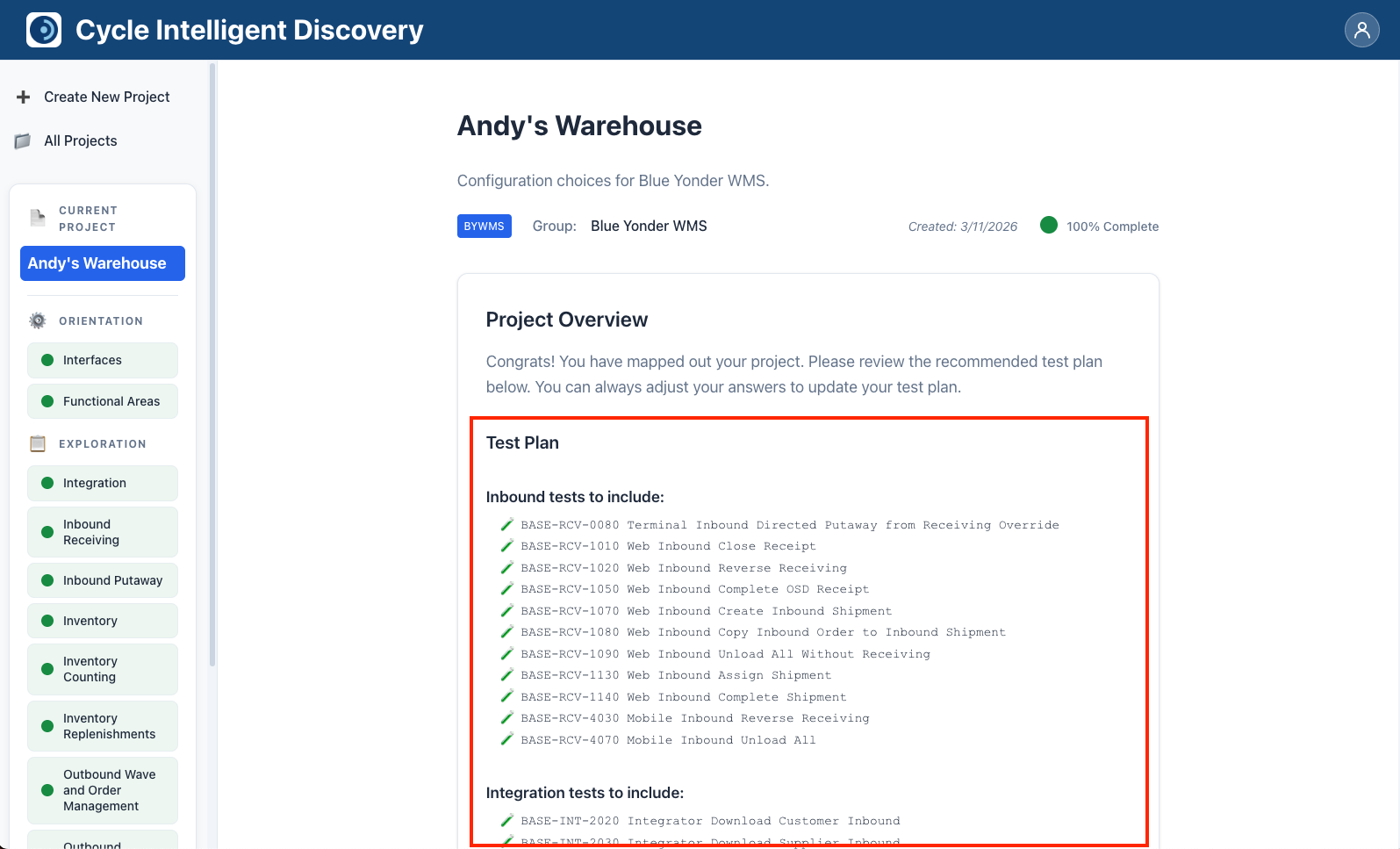Click the Cycle Intelligent Discovery title

point(249,30)
